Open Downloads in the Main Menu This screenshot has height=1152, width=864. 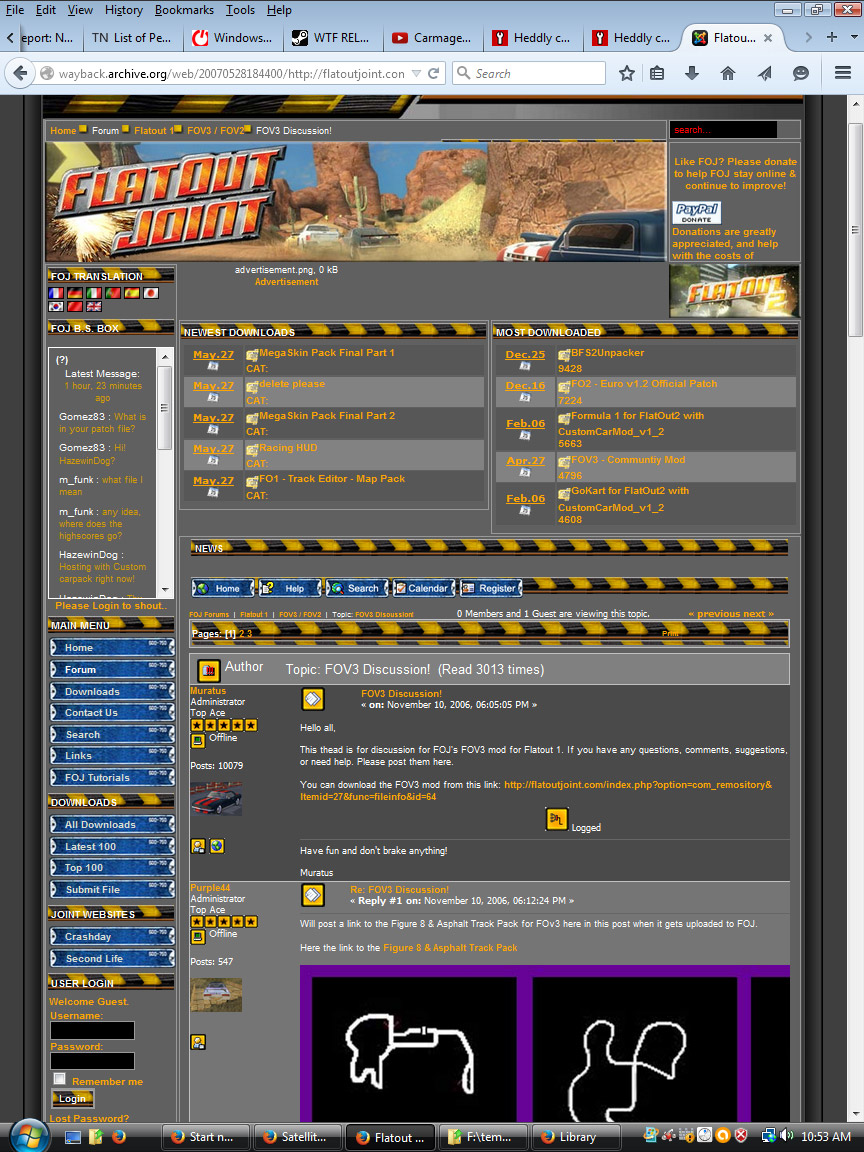coord(112,691)
